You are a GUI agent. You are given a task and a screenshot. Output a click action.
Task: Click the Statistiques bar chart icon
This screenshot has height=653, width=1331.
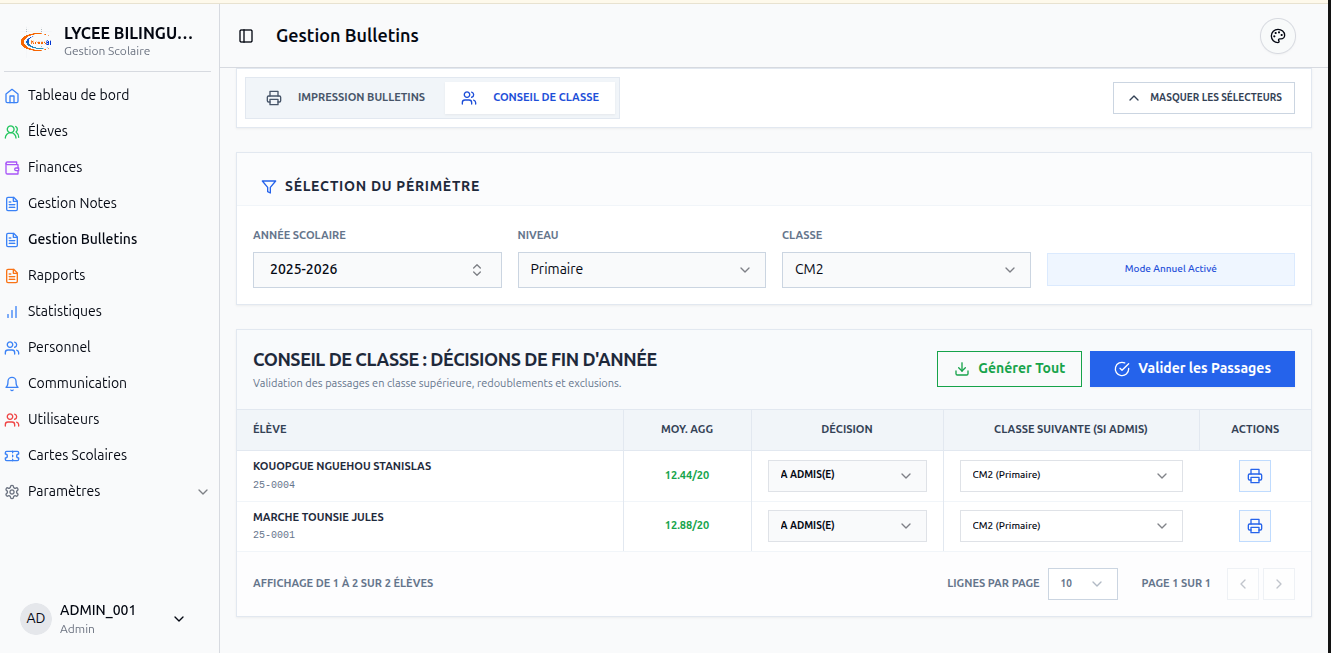(x=12, y=312)
